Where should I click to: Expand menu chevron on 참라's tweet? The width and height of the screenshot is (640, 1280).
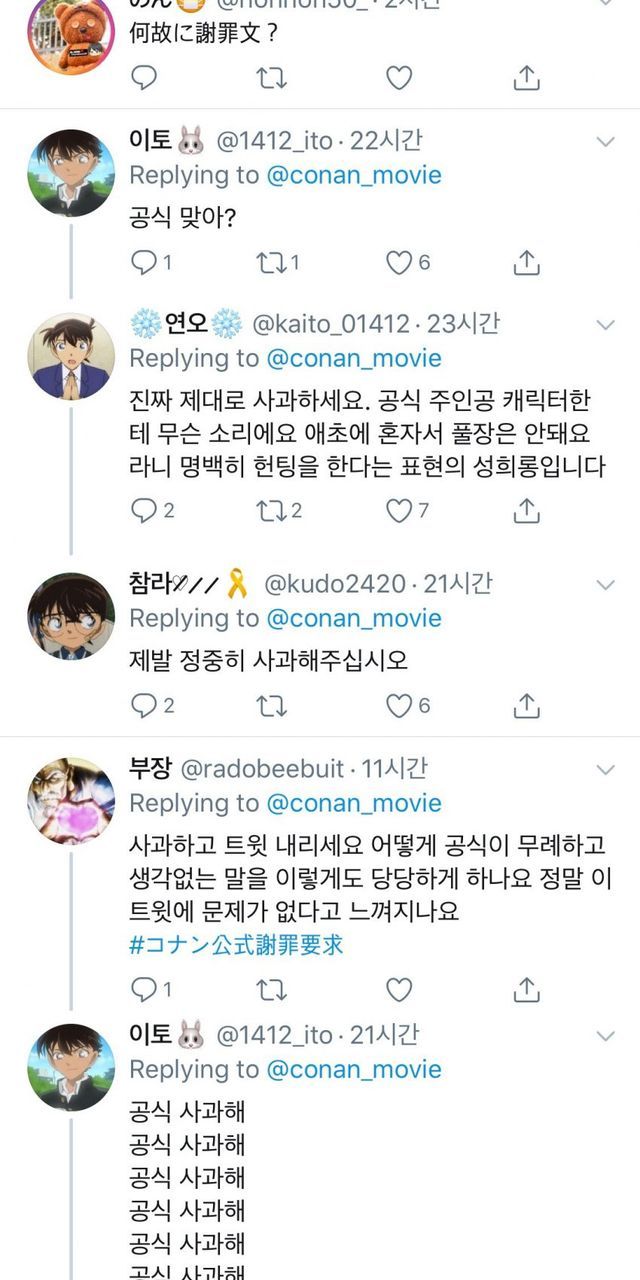(606, 585)
